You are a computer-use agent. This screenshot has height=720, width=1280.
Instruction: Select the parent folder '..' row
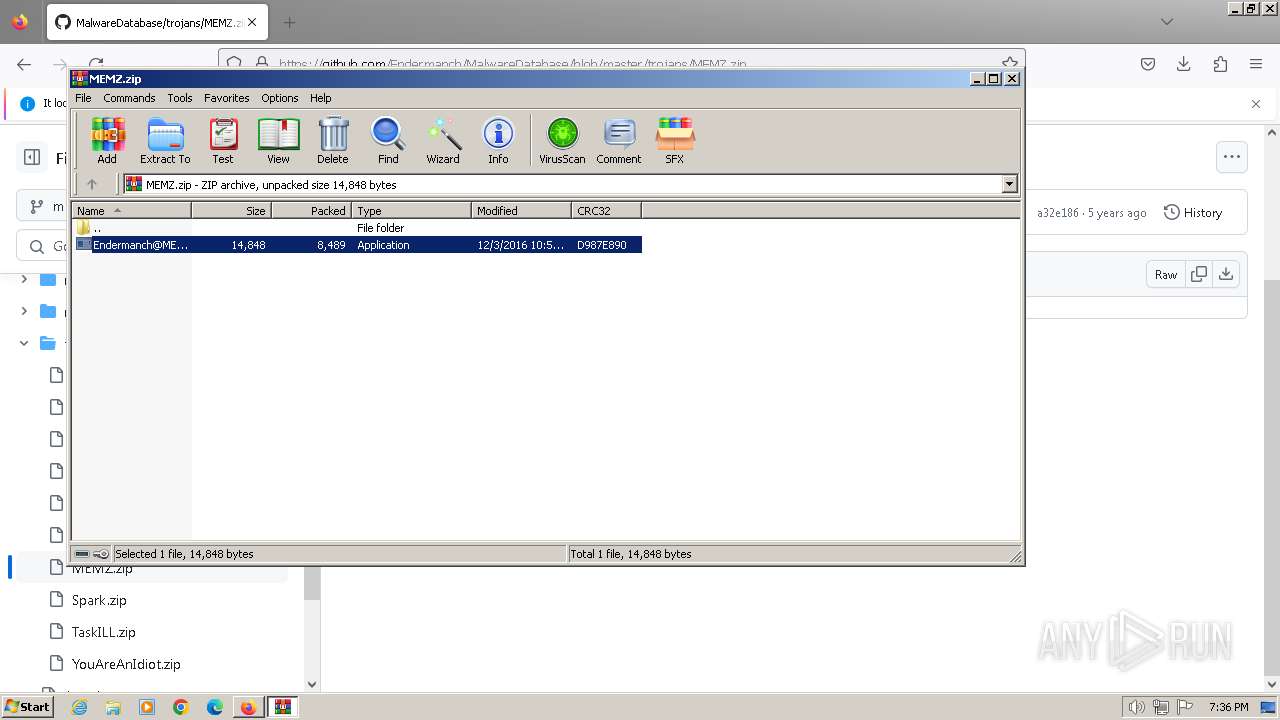357,228
